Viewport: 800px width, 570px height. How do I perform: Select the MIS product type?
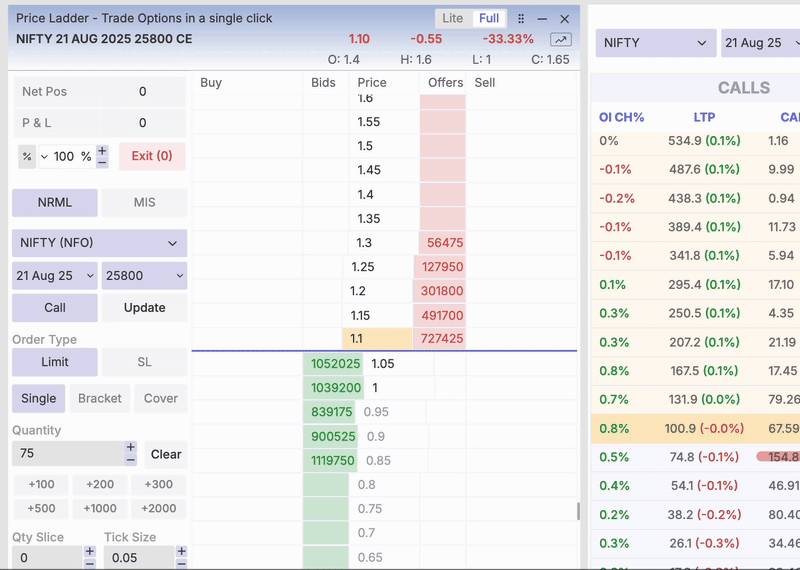(144, 202)
